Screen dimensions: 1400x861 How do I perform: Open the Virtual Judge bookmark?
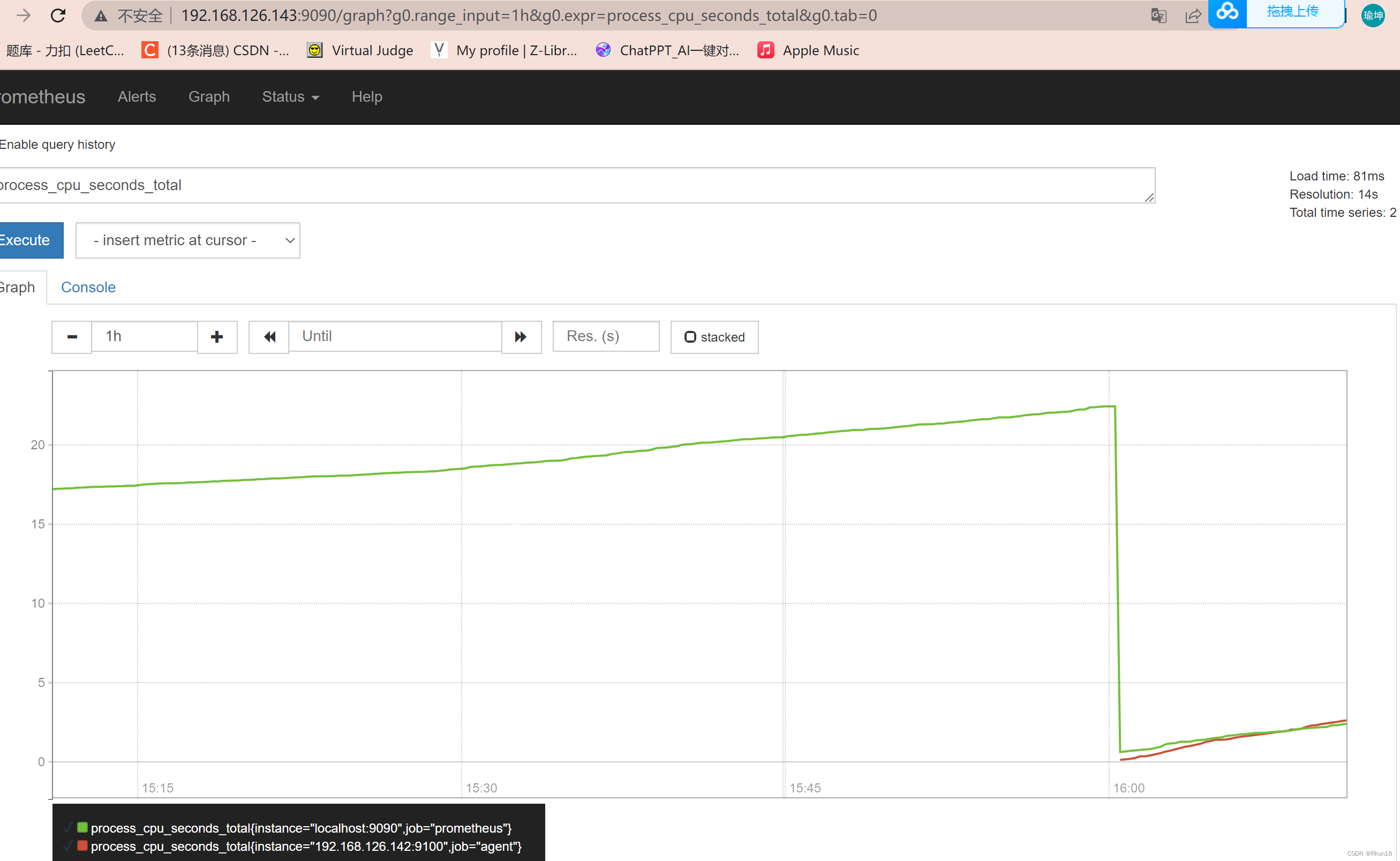[360, 50]
